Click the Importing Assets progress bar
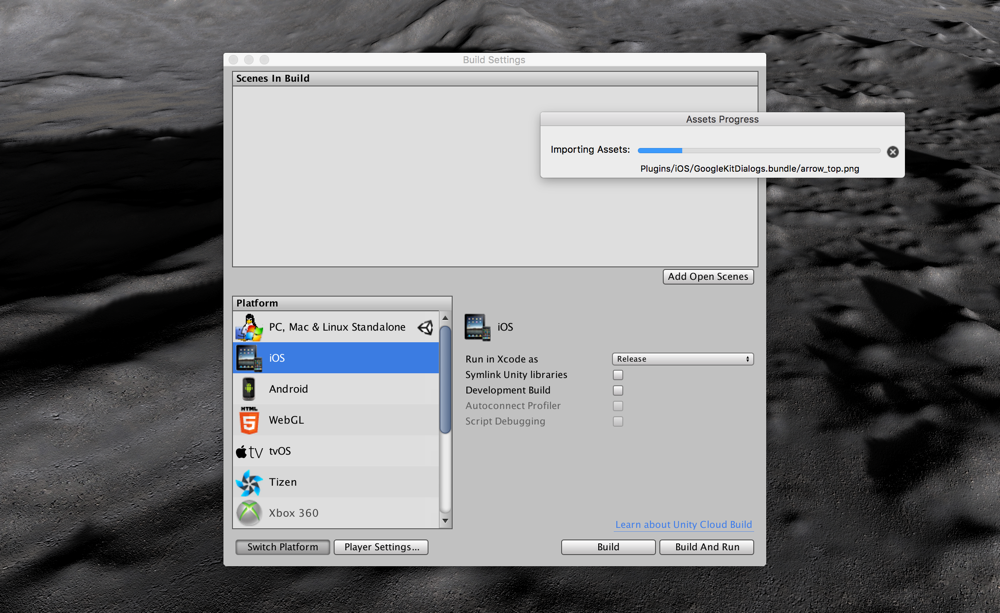The height and width of the screenshot is (613, 1000). coord(759,151)
